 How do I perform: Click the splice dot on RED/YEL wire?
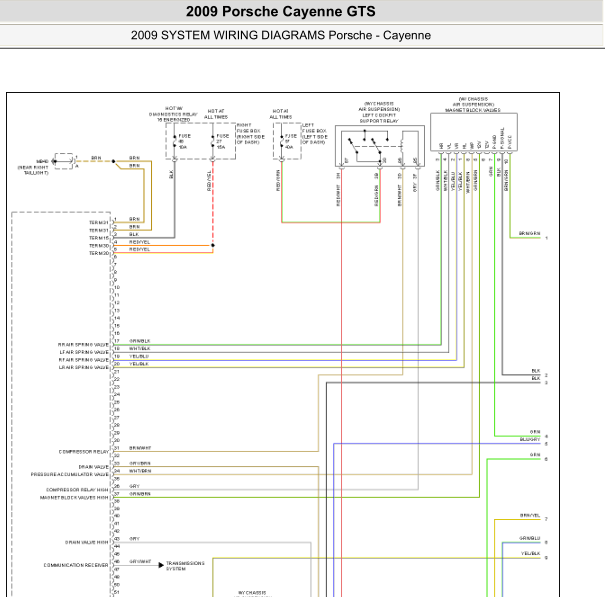pos(213,245)
